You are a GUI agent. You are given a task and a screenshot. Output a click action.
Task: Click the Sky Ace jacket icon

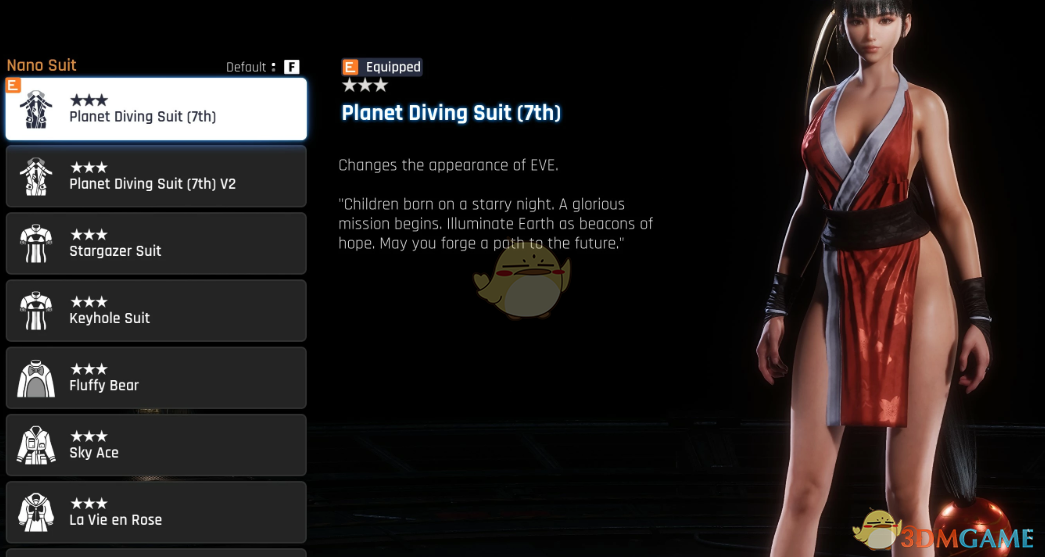(35, 446)
